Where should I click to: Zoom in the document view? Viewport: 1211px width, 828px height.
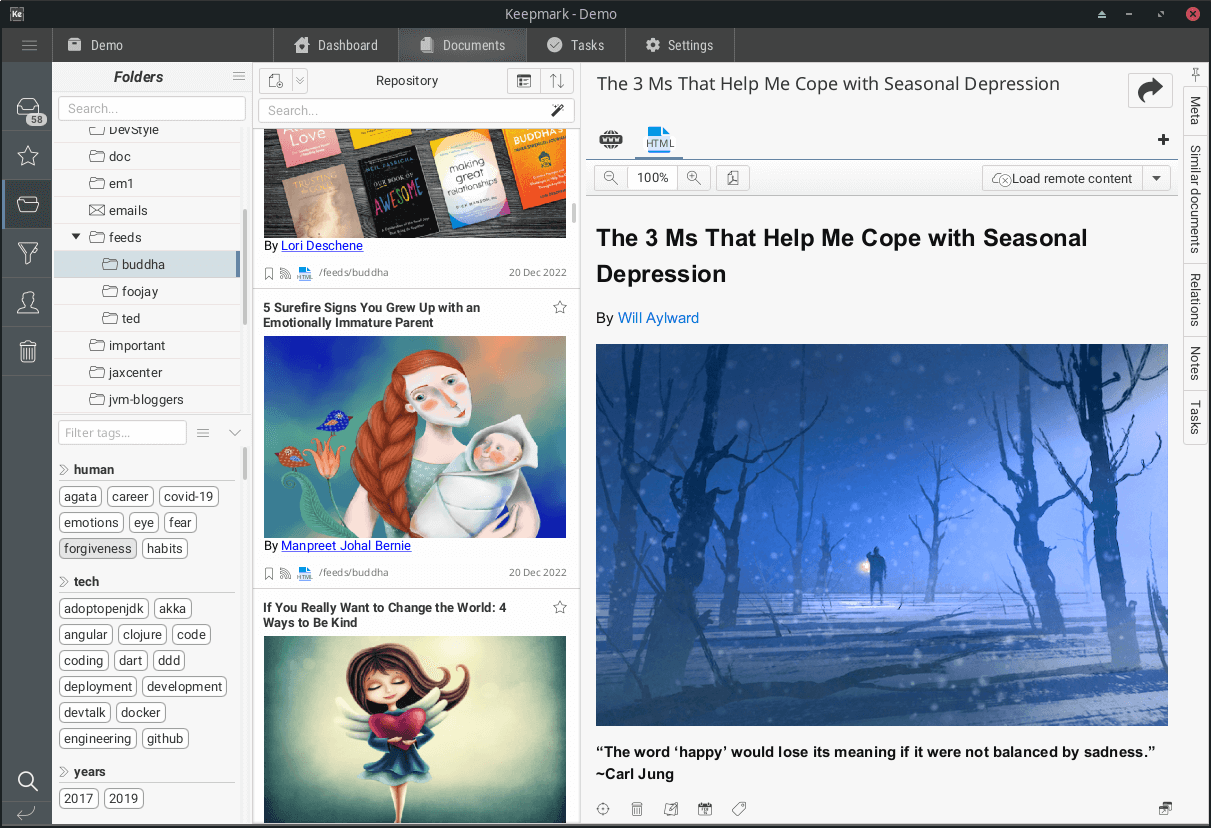(693, 178)
